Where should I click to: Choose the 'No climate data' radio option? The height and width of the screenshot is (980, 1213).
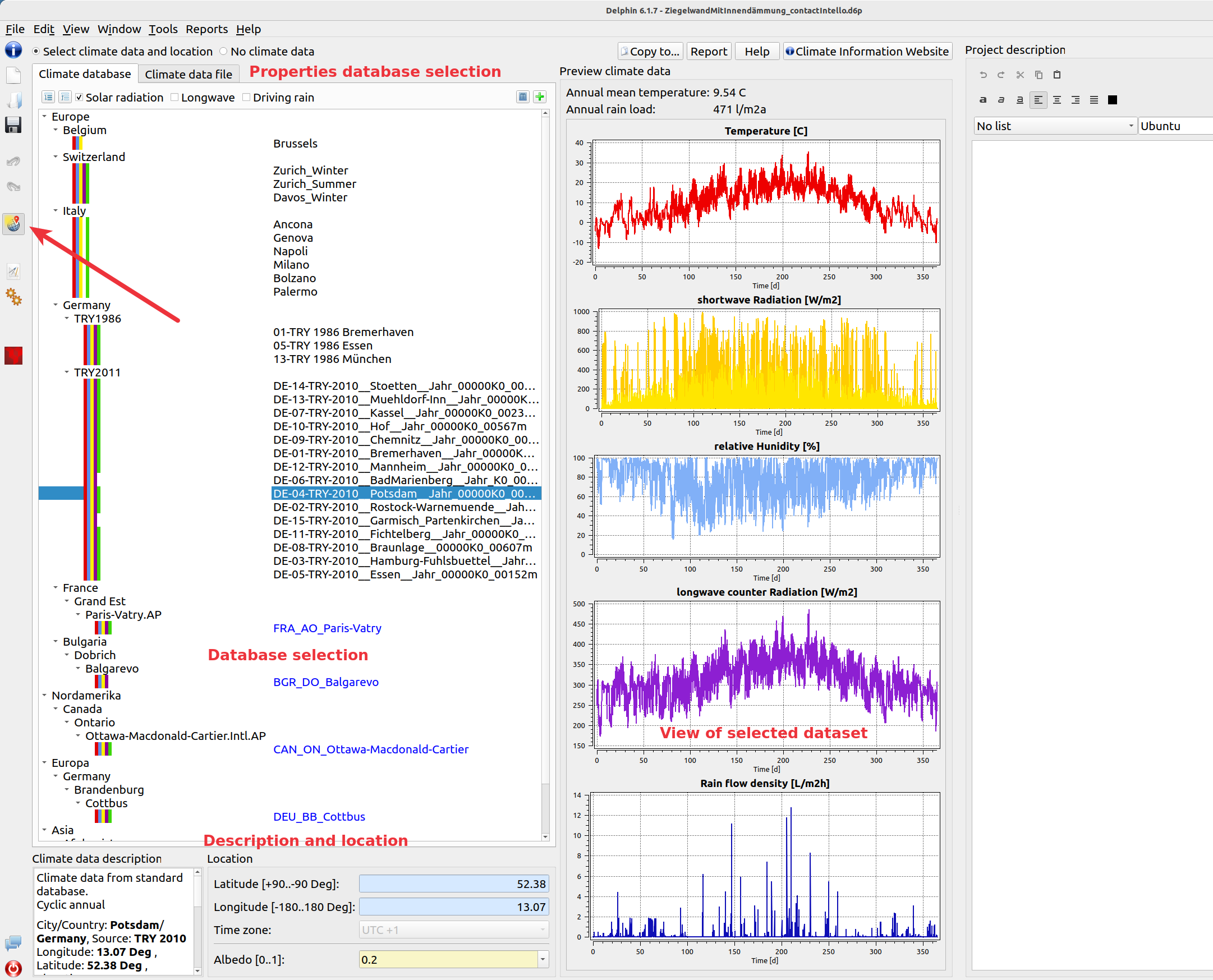point(223,52)
